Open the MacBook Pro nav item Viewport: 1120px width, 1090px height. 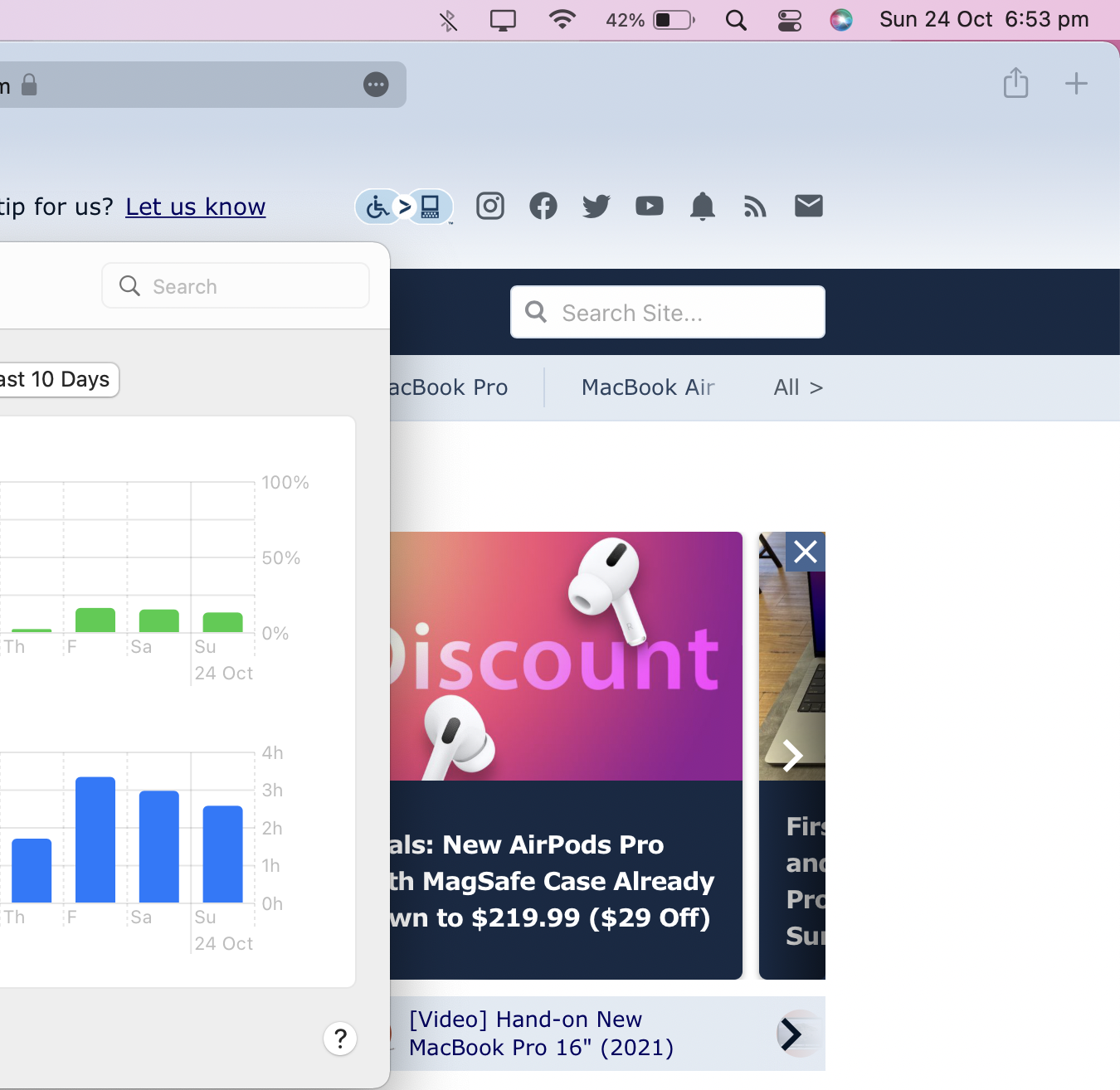448,387
